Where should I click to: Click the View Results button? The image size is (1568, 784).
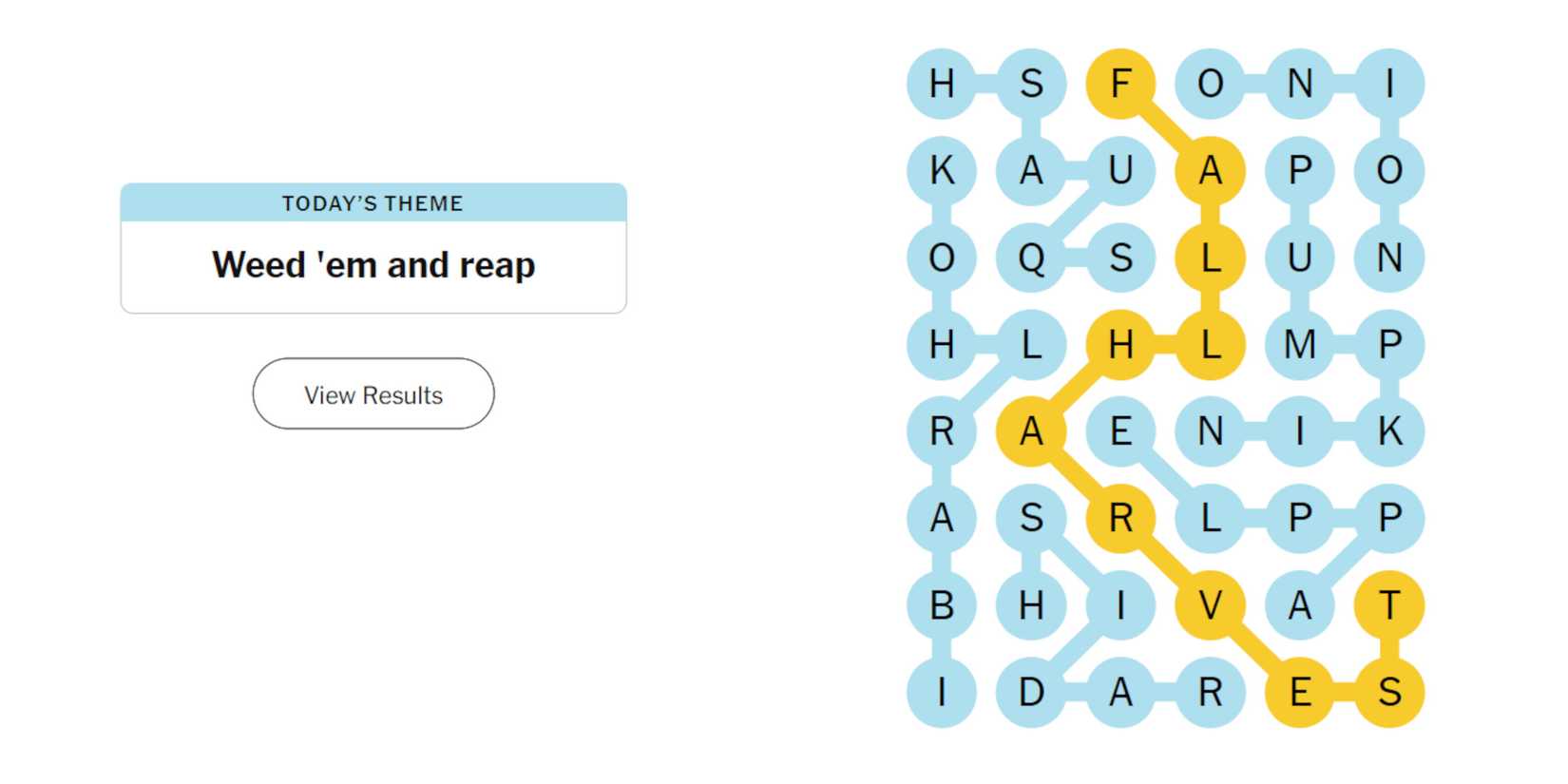pos(373,393)
